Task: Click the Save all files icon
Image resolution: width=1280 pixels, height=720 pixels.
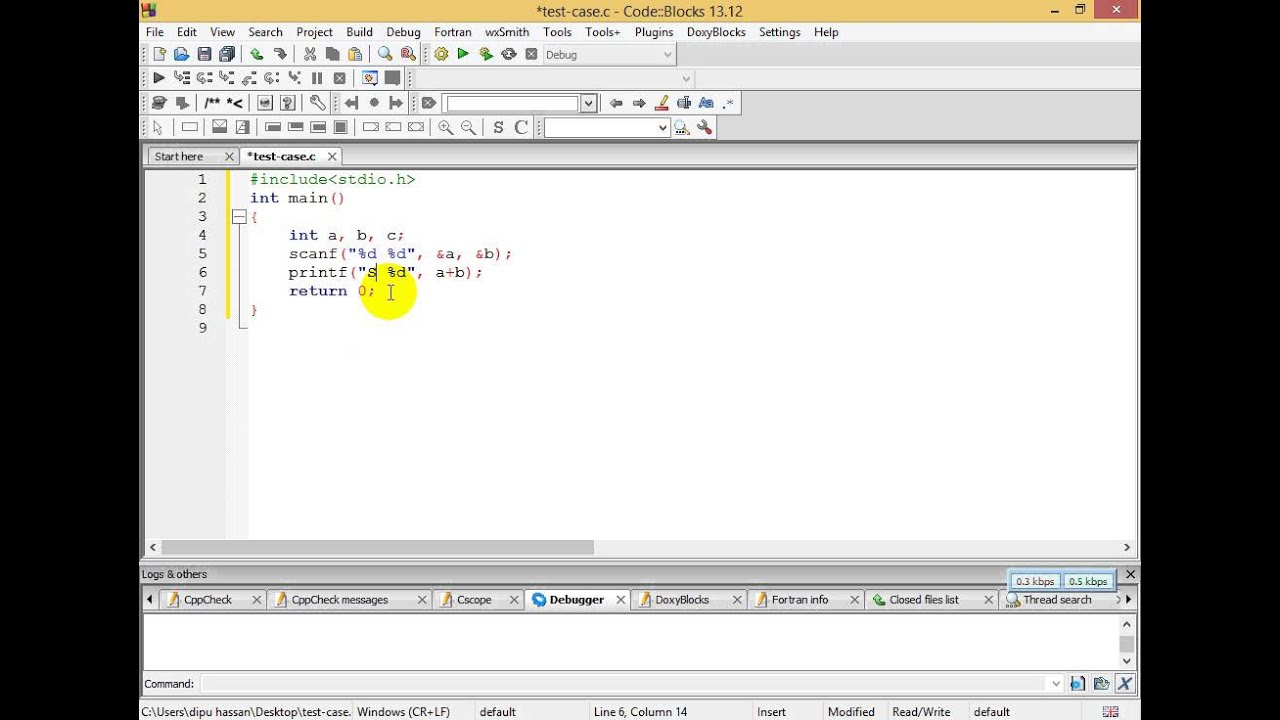Action: coord(226,54)
